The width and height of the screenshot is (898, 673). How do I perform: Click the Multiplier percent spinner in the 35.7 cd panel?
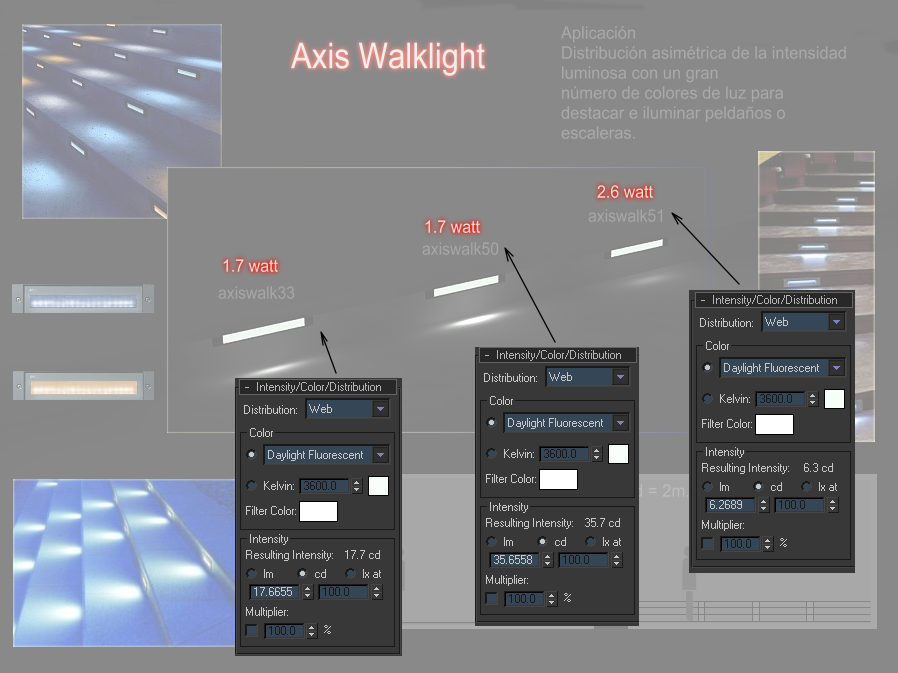pyautogui.click(x=552, y=599)
